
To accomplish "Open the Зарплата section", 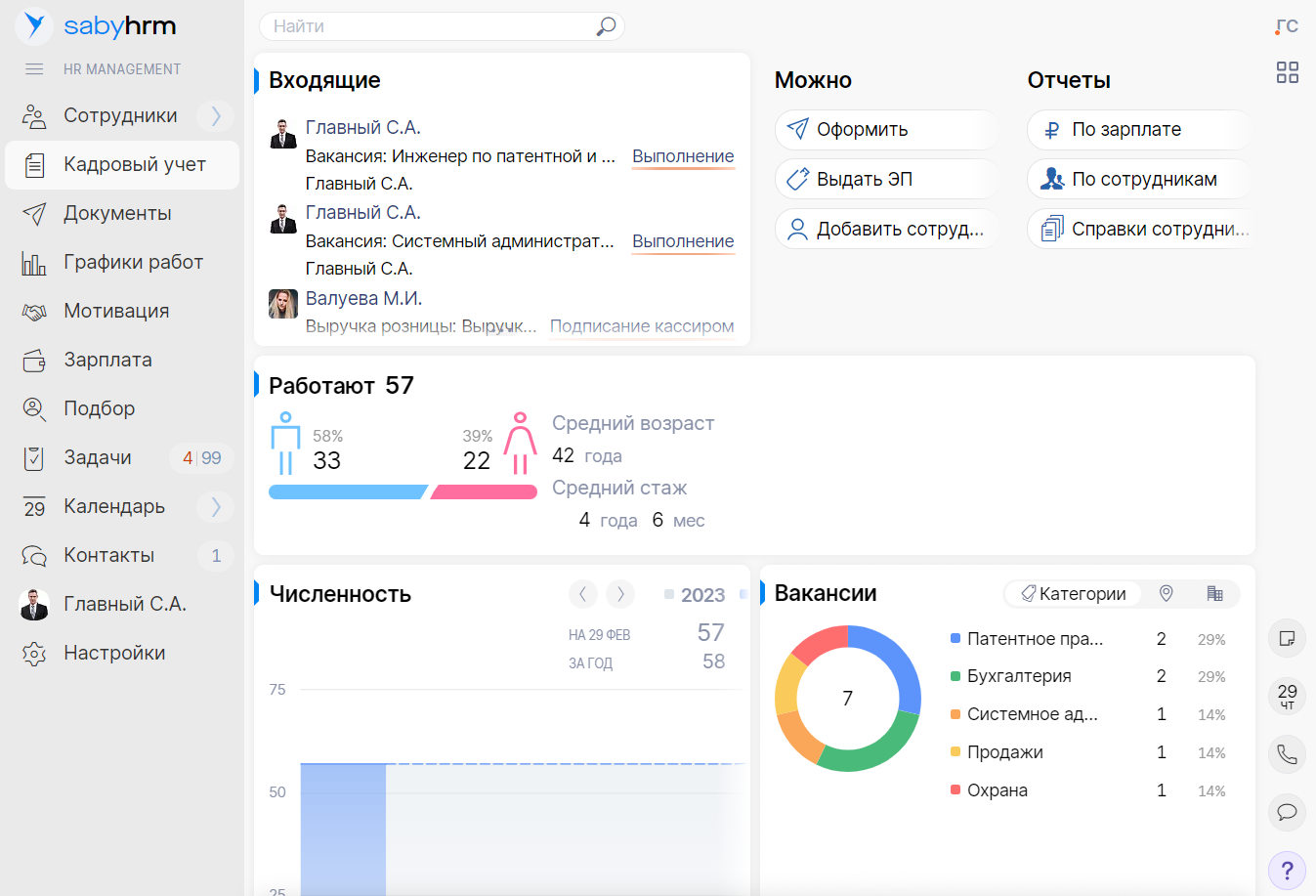I will pyautogui.click(x=107, y=360).
